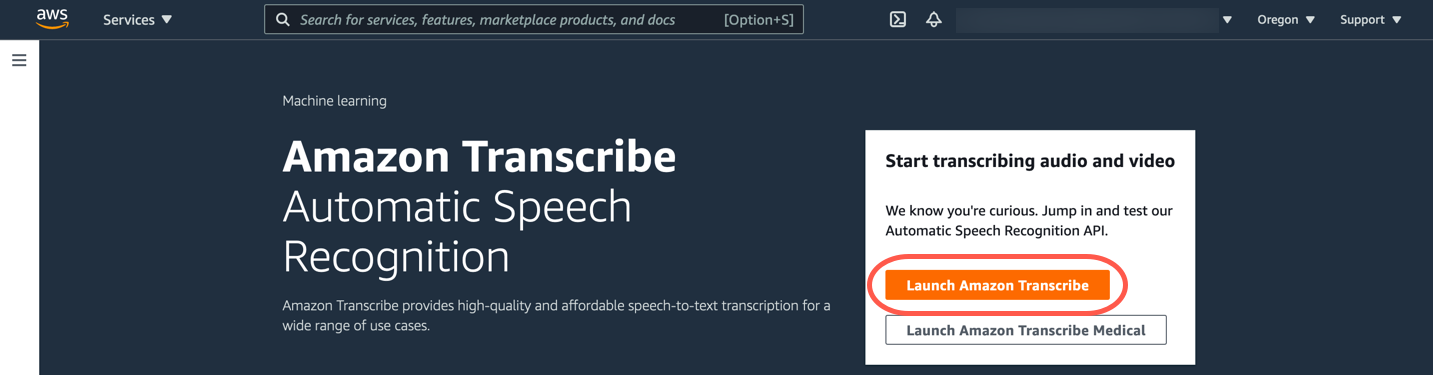The image size is (1433, 375).
Task: Click the magnifying glass search icon
Action: click(283, 19)
